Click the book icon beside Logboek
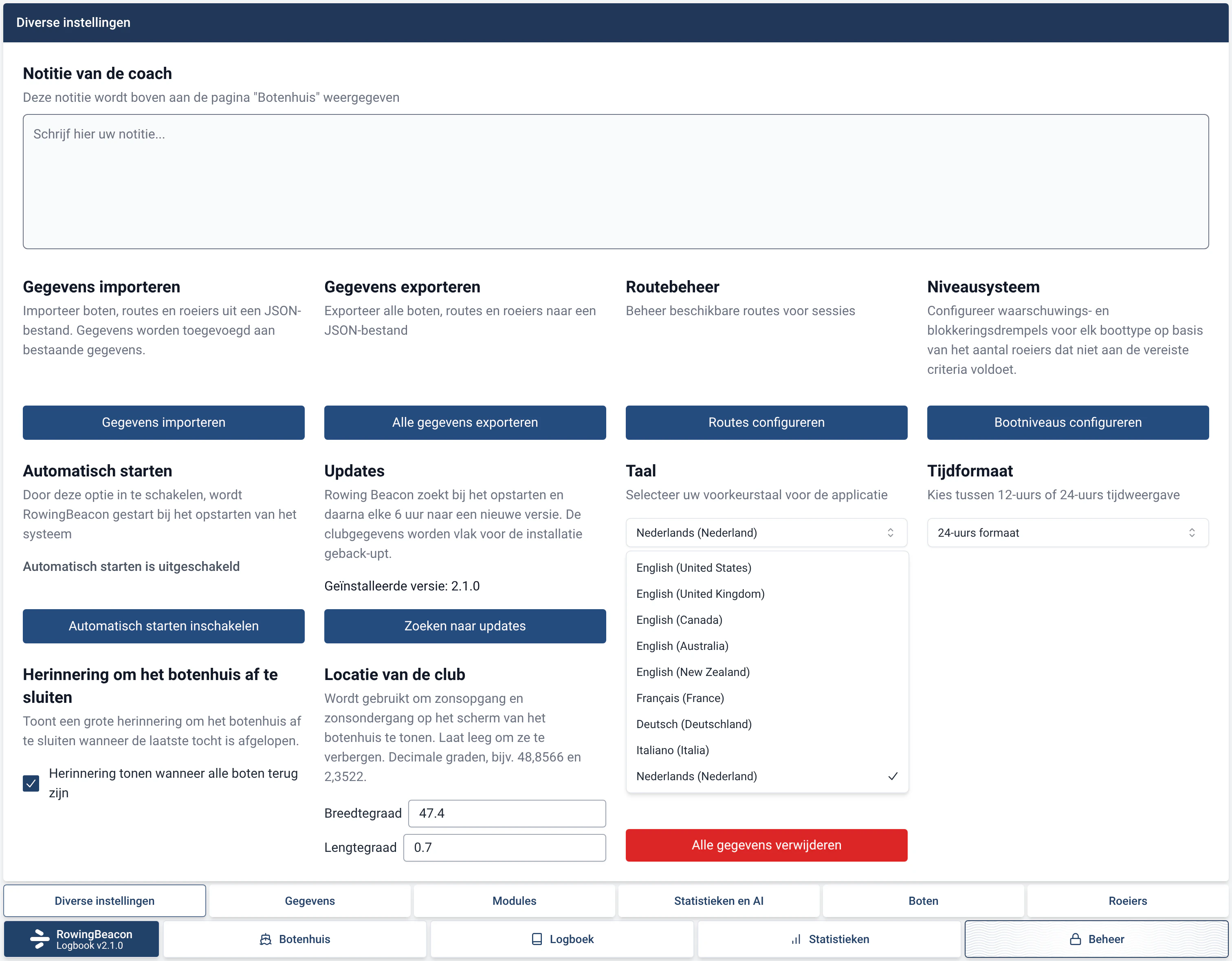The width and height of the screenshot is (1232, 961). click(x=537, y=939)
